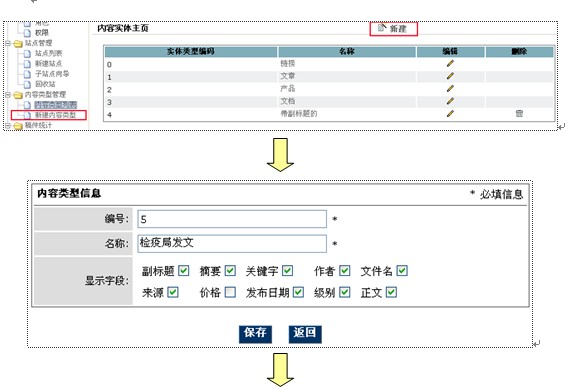This screenshot has height=387, width=566.
Task: Uncheck the 文件名 checkbox
Action: click(x=402, y=270)
